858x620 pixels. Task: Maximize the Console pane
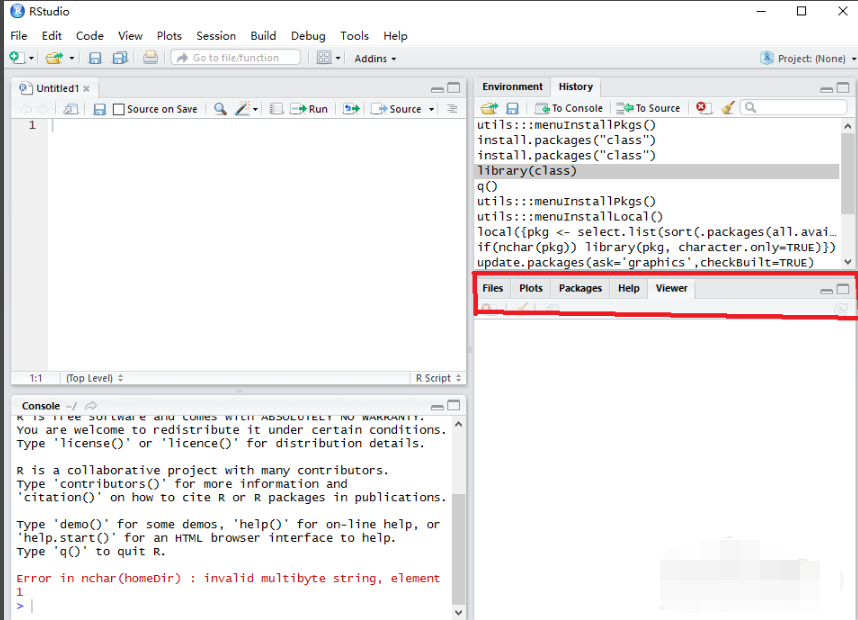pos(454,405)
